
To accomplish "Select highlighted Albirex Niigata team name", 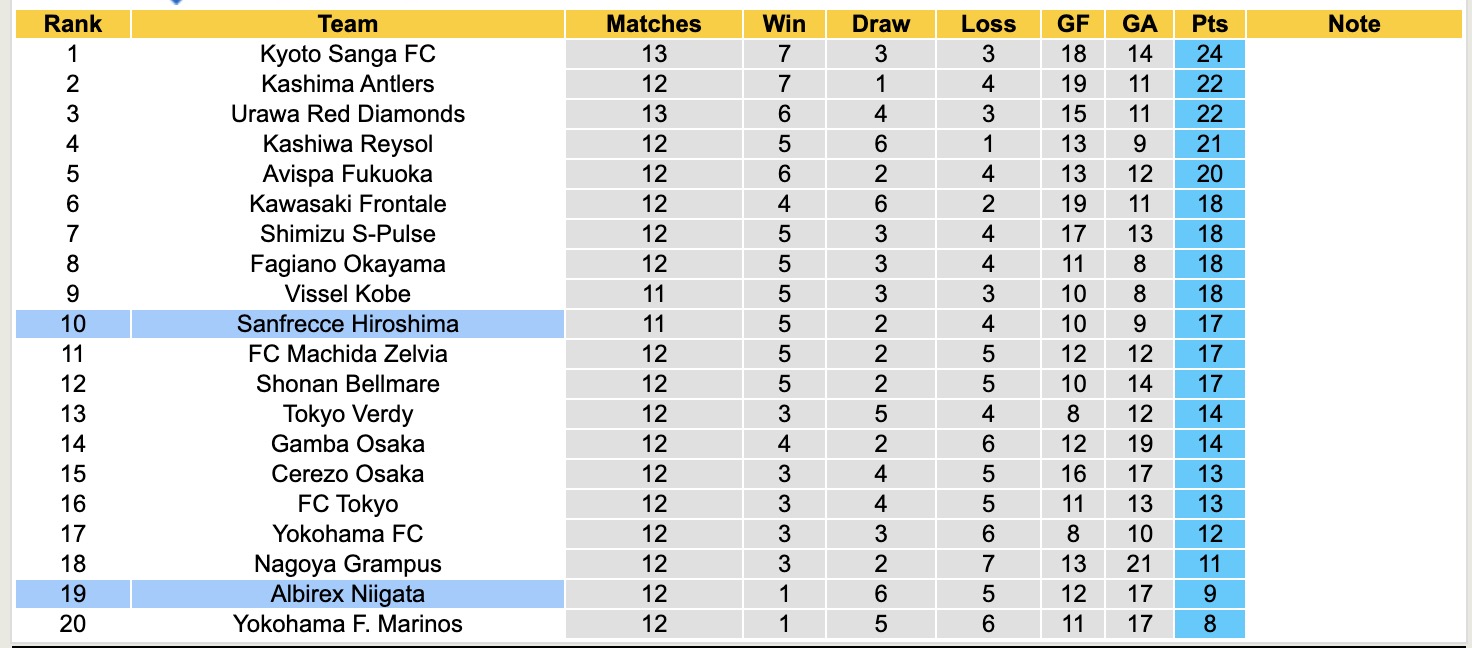I will [x=347, y=594].
